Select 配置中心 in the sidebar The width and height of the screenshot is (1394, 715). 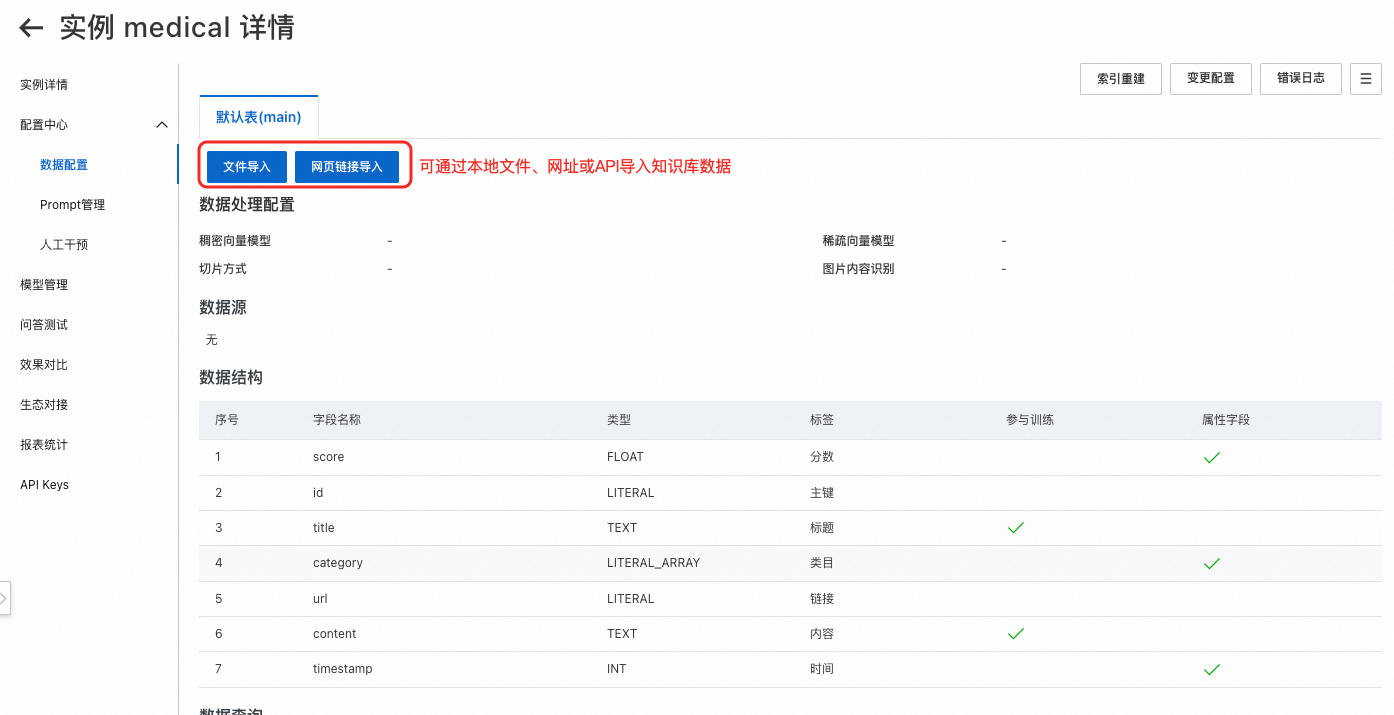coord(44,125)
